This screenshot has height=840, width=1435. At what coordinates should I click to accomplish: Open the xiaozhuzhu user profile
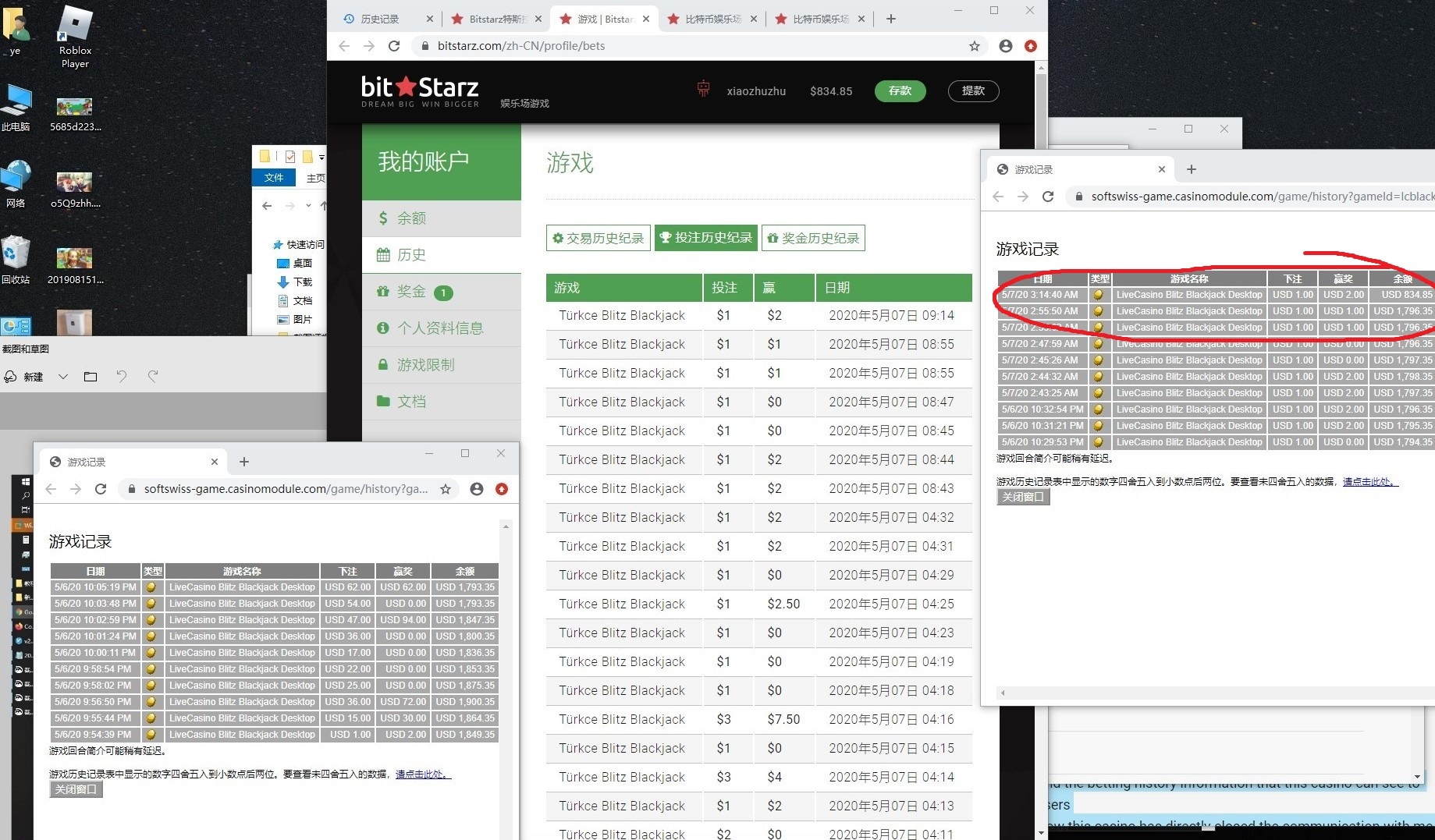pos(756,91)
